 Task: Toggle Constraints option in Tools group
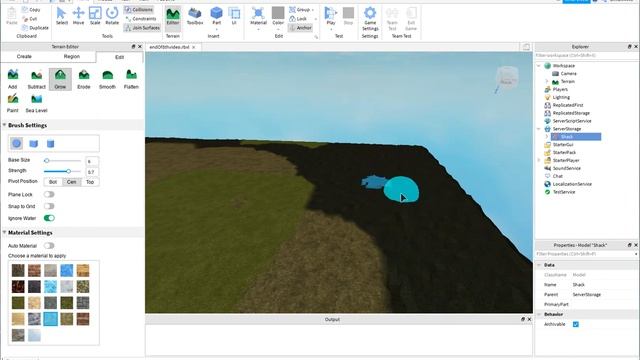coord(141,19)
